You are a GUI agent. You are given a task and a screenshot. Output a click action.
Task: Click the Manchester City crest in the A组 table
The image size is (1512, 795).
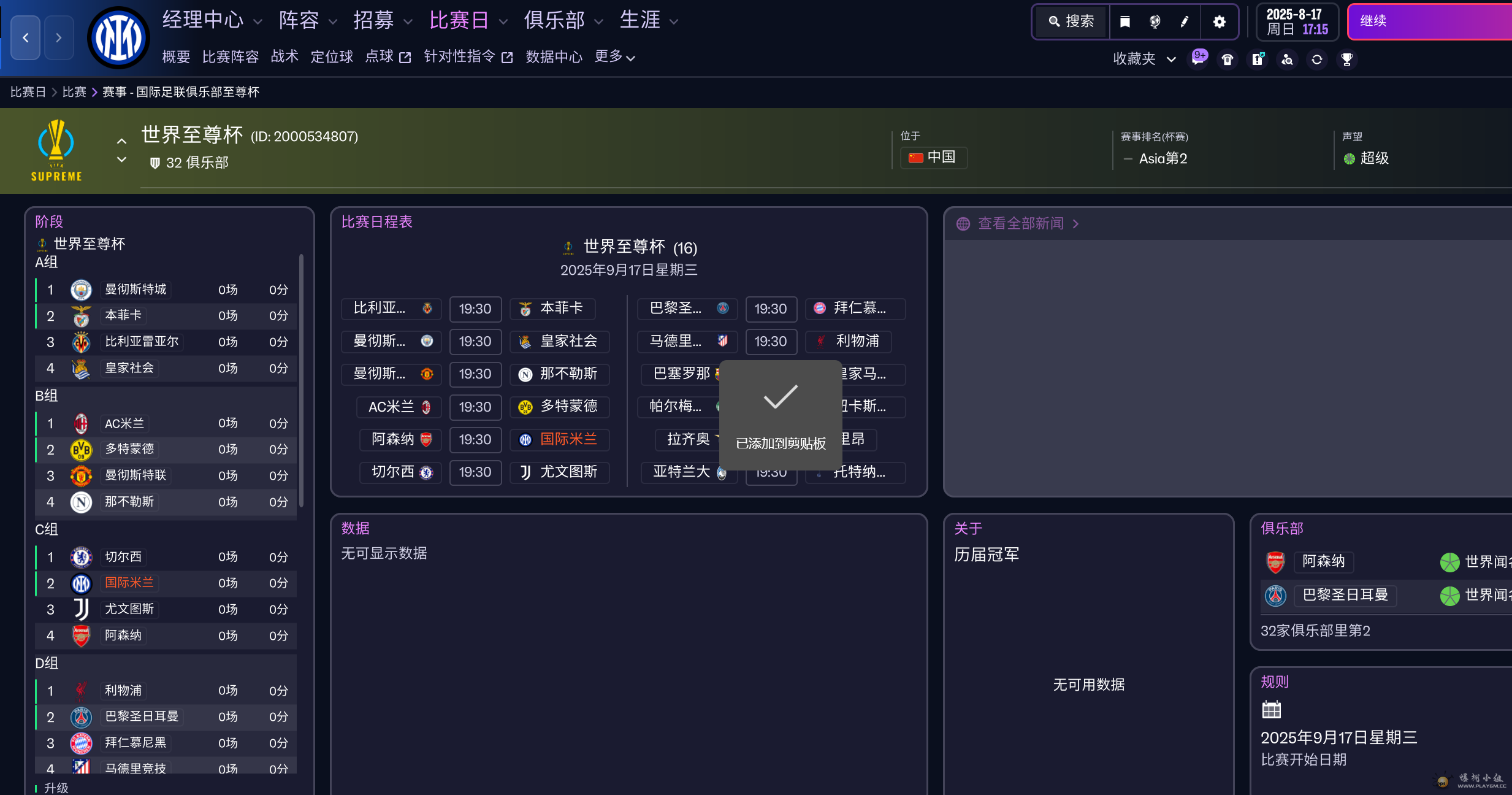click(x=81, y=290)
